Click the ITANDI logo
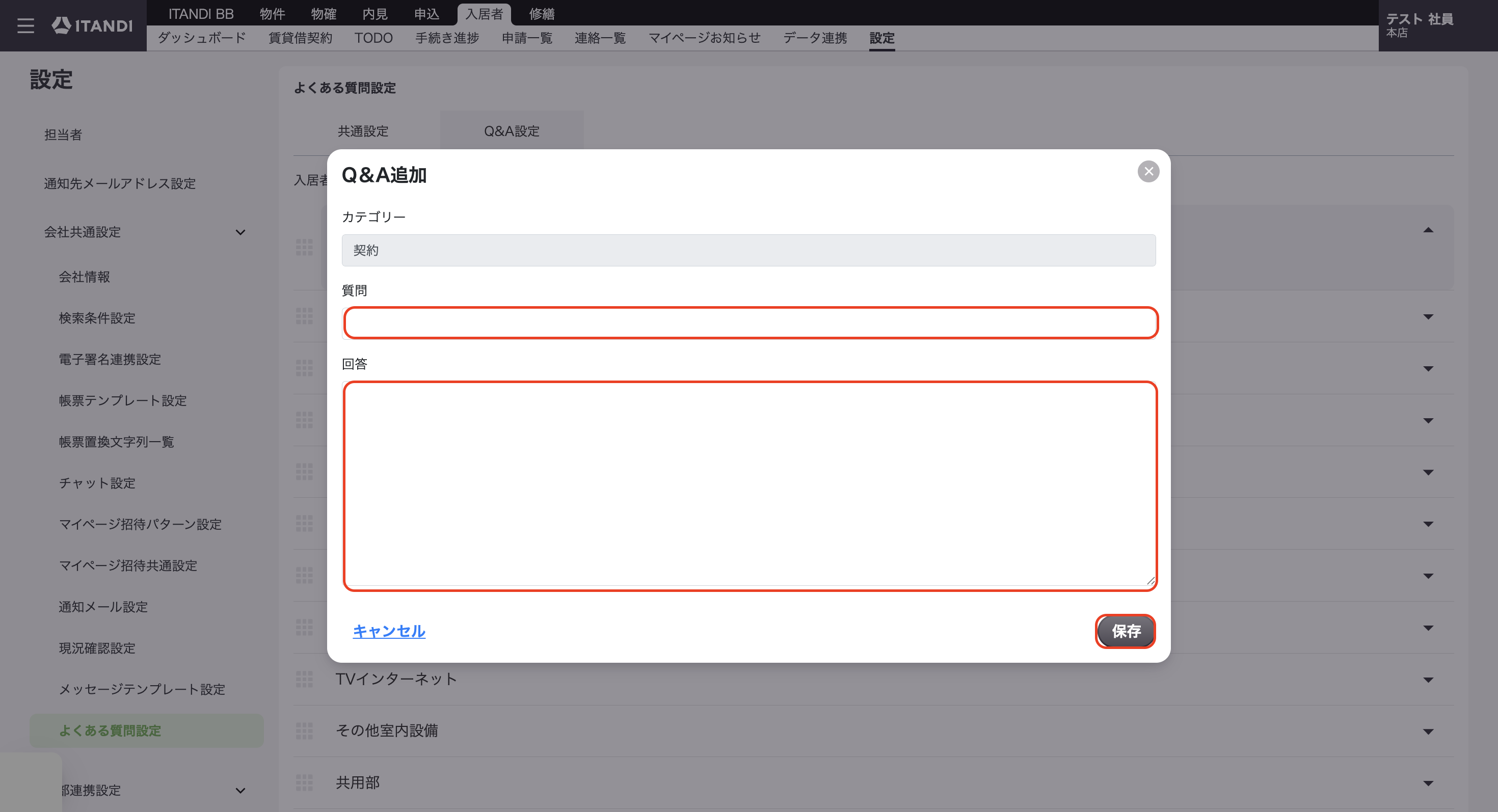This screenshot has height=812, width=1498. (x=92, y=25)
